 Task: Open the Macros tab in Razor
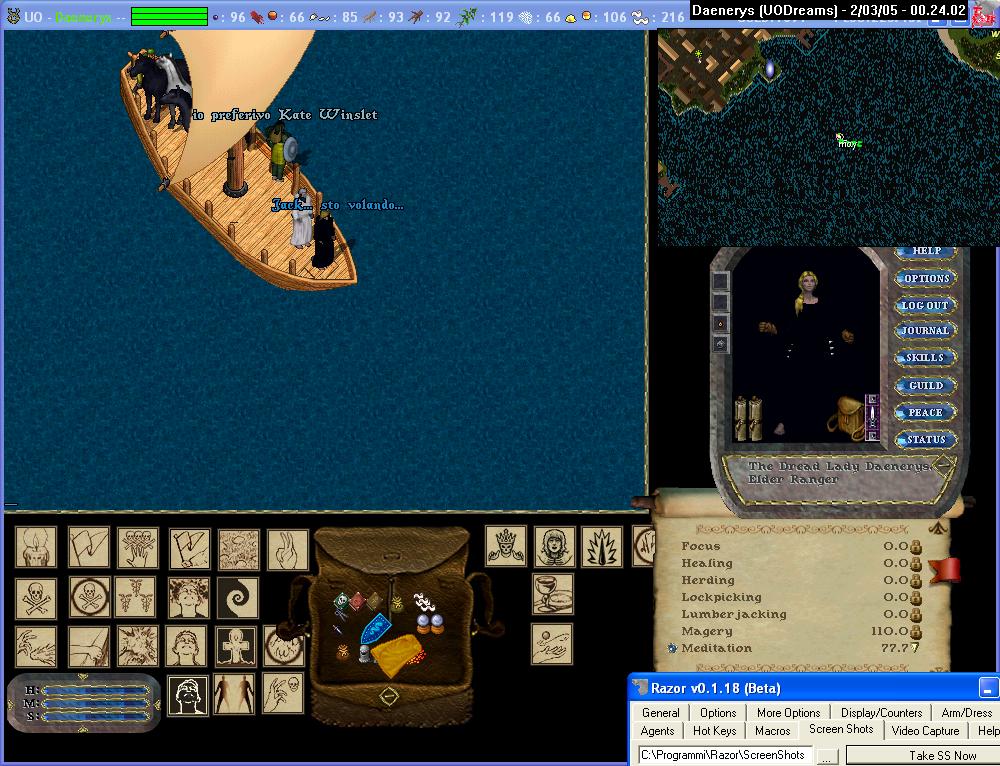coord(772,731)
